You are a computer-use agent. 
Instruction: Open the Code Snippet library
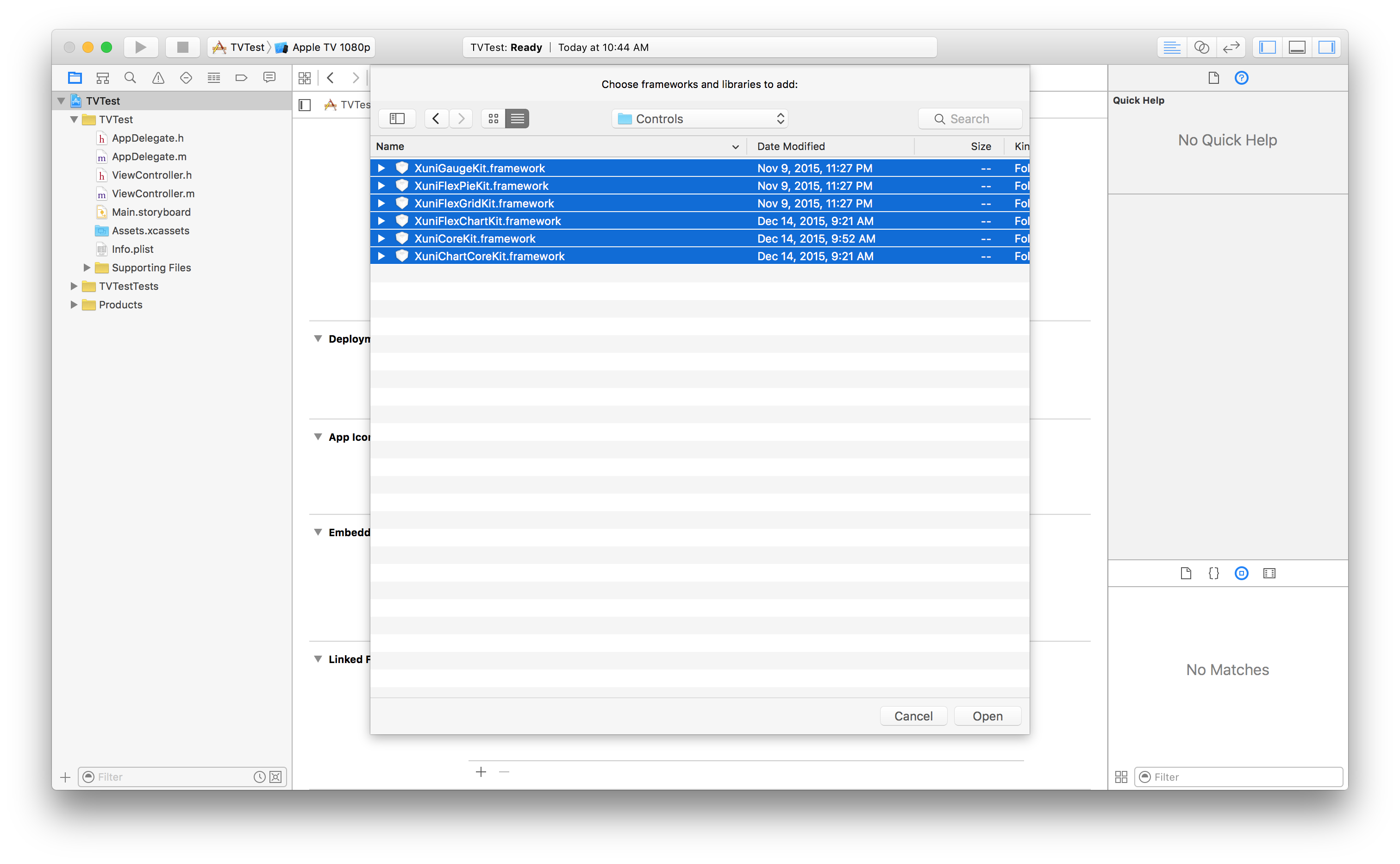[x=1214, y=573]
